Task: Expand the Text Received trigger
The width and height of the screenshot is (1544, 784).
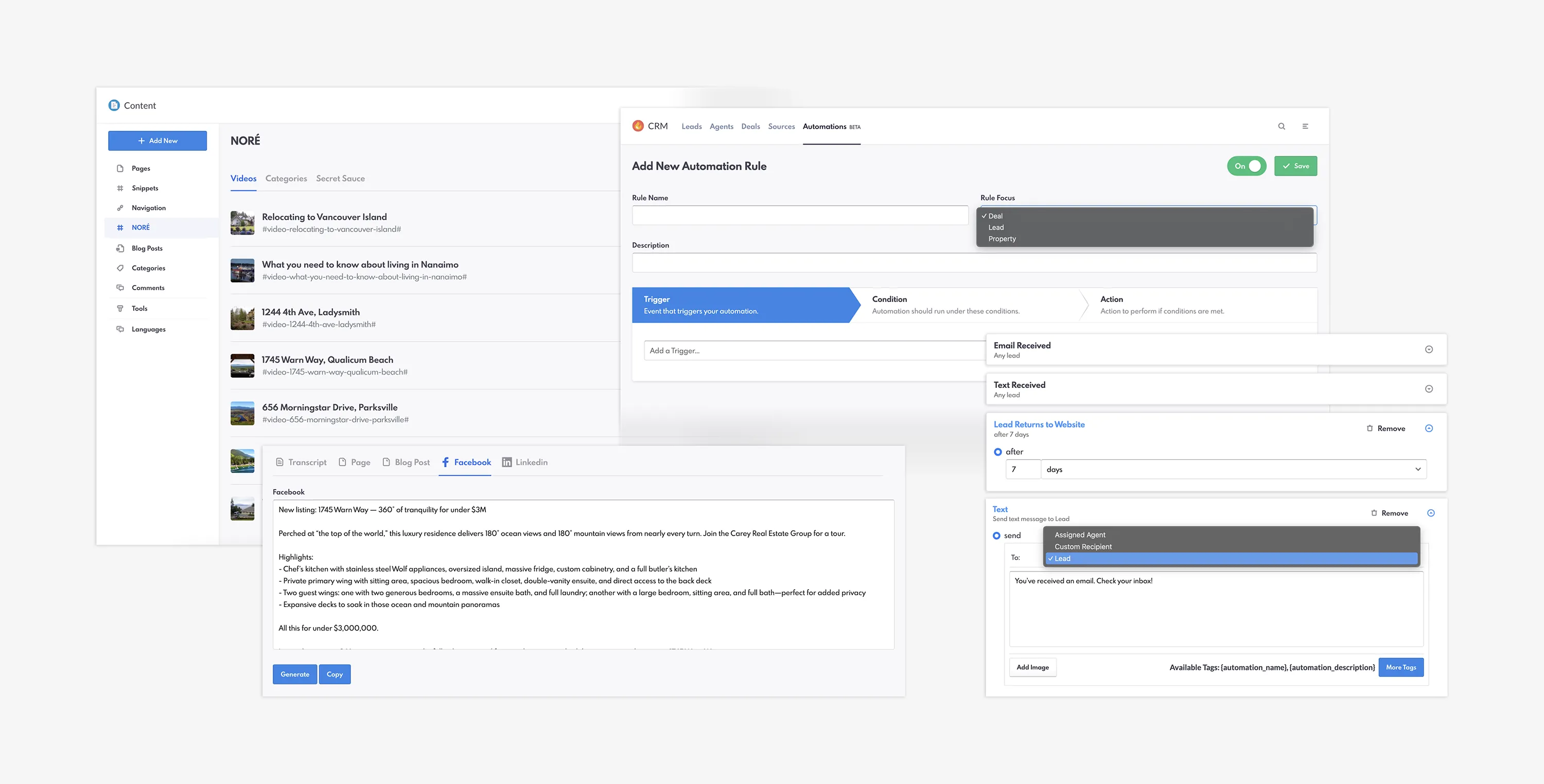Action: (x=1429, y=389)
